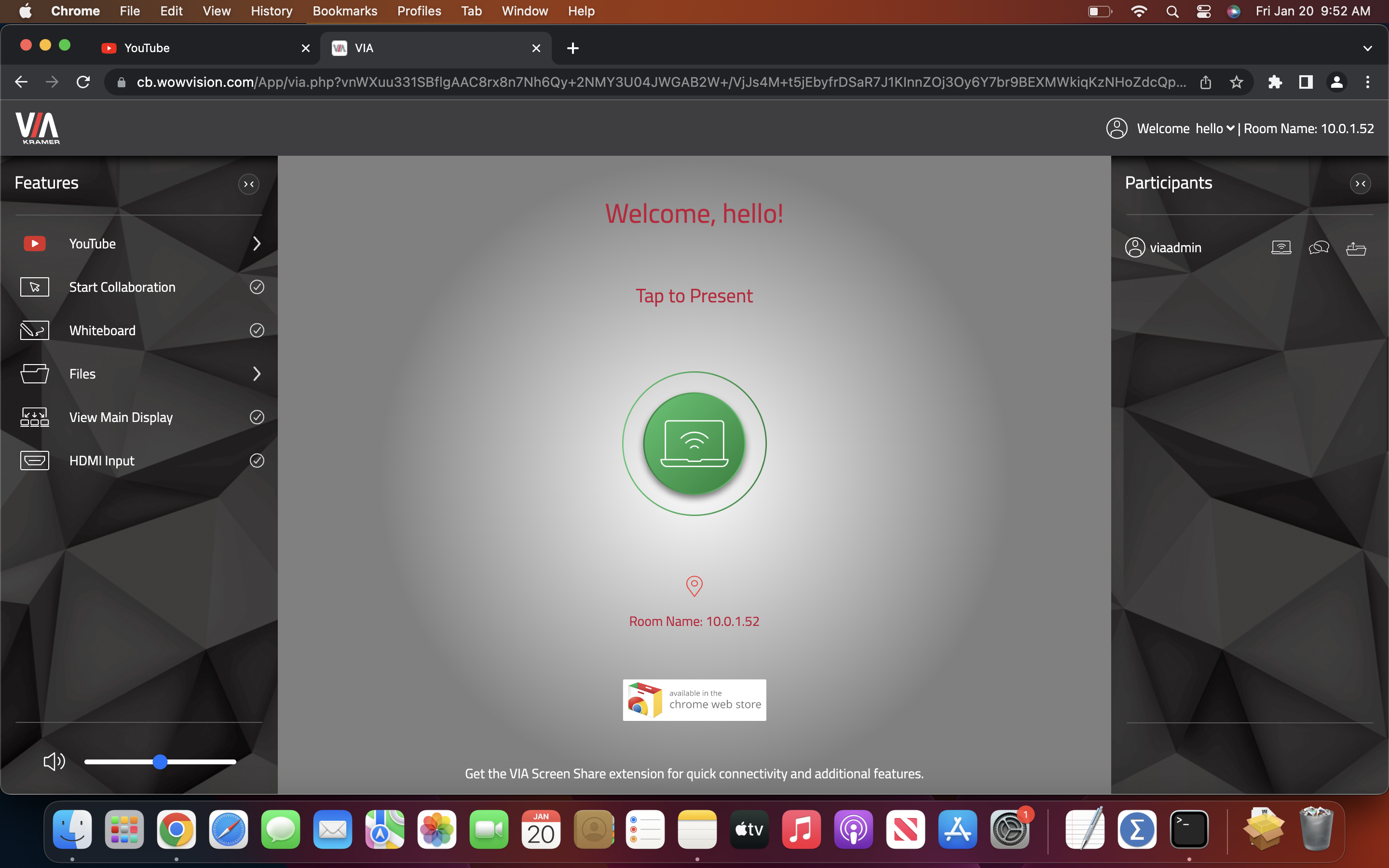Collapse the Participants panel
Screen dimensions: 1389x868
1360,184
